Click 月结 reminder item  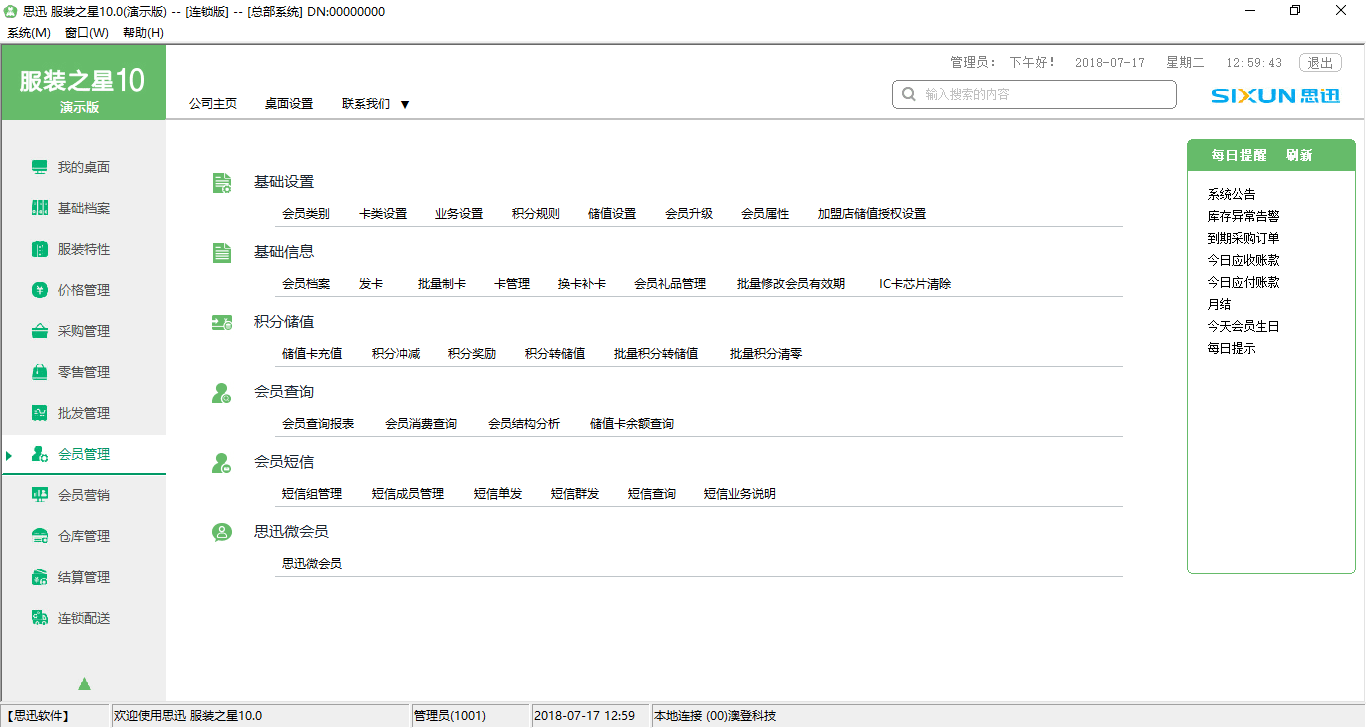click(1219, 304)
